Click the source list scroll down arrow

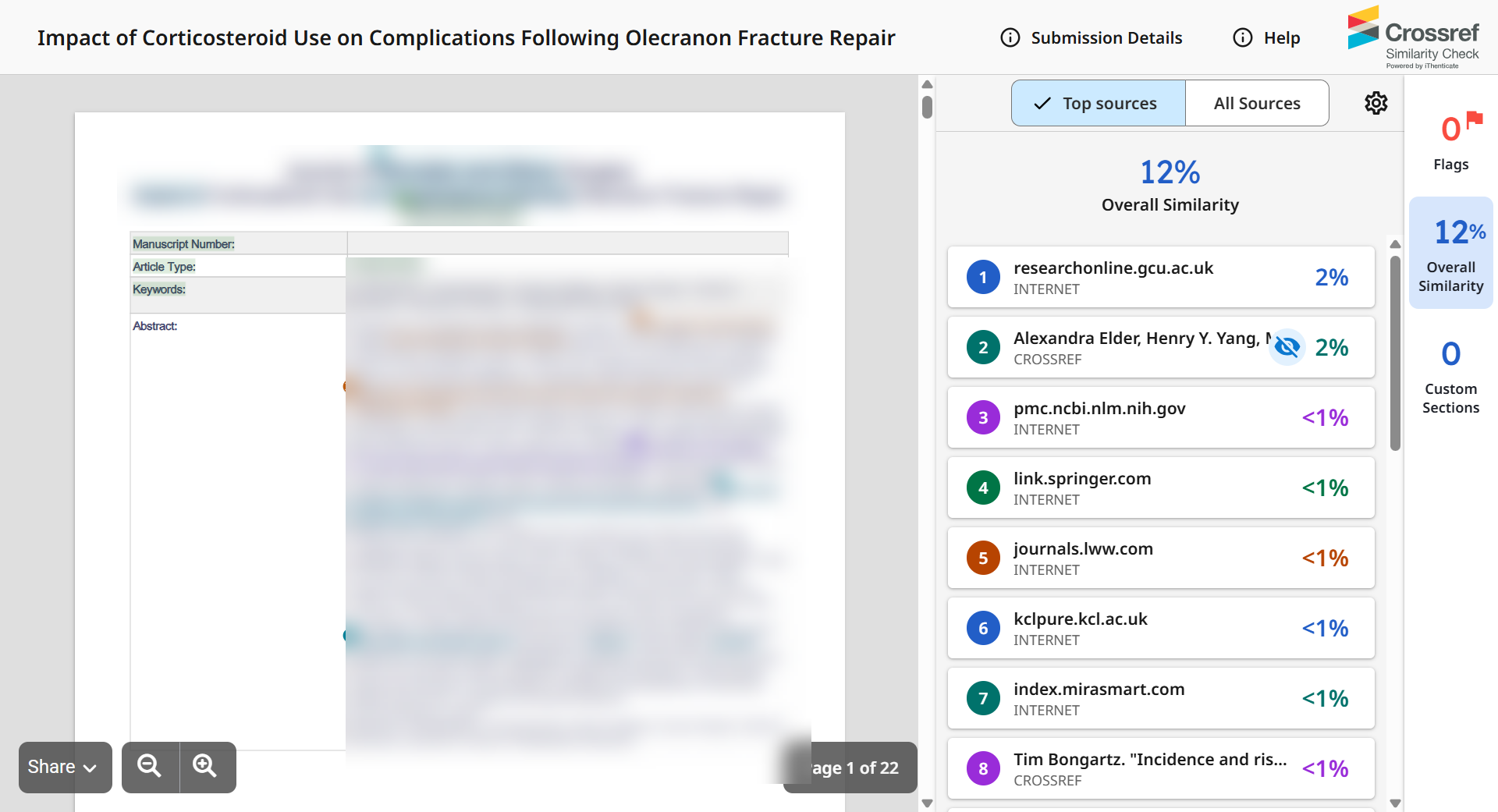click(1396, 803)
